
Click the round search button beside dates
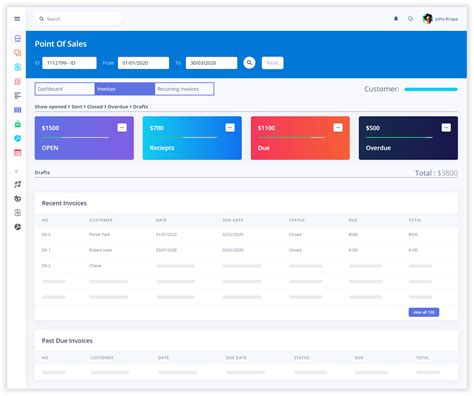(249, 63)
